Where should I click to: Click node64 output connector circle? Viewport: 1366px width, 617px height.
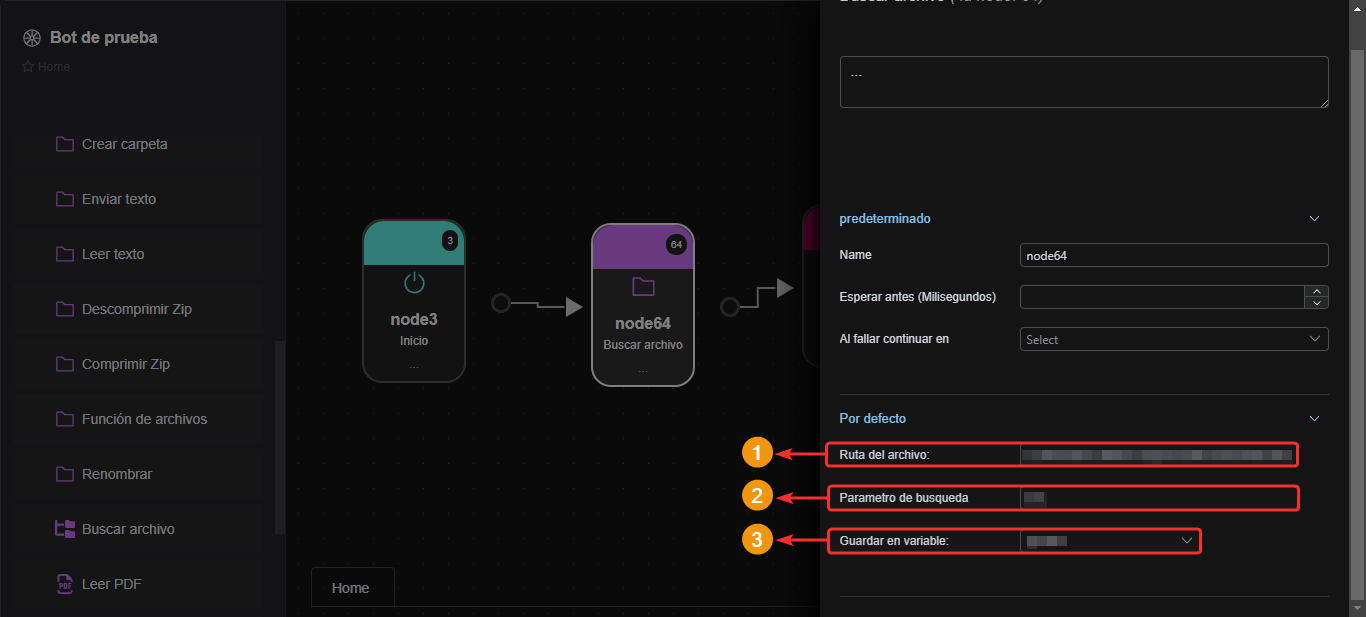pyautogui.click(x=730, y=307)
